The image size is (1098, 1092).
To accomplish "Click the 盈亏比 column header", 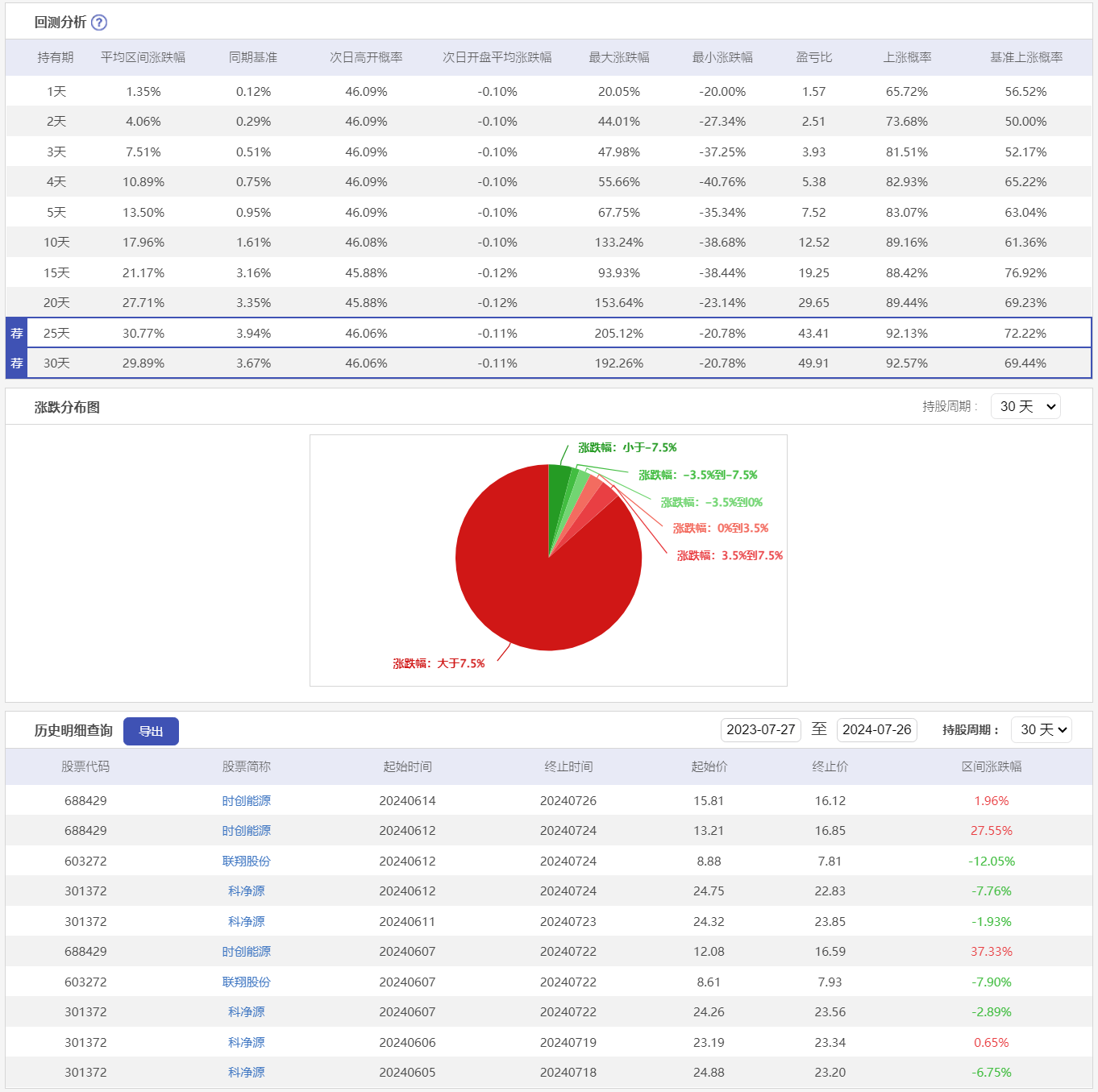I will [x=813, y=58].
